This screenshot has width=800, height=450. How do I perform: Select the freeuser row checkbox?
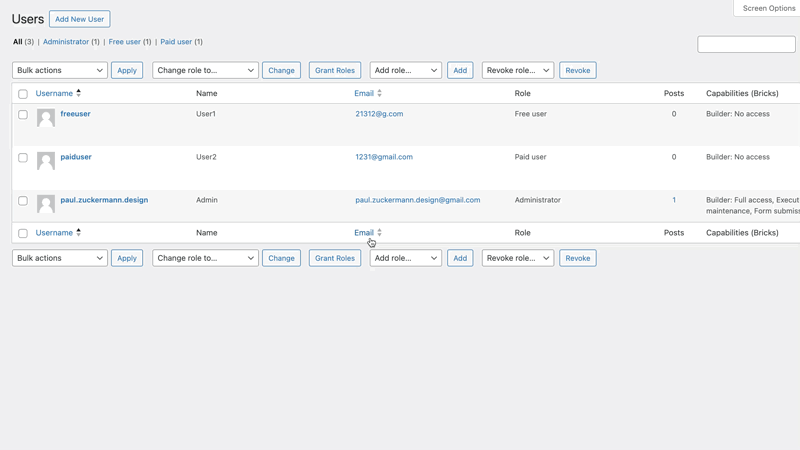[23, 114]
